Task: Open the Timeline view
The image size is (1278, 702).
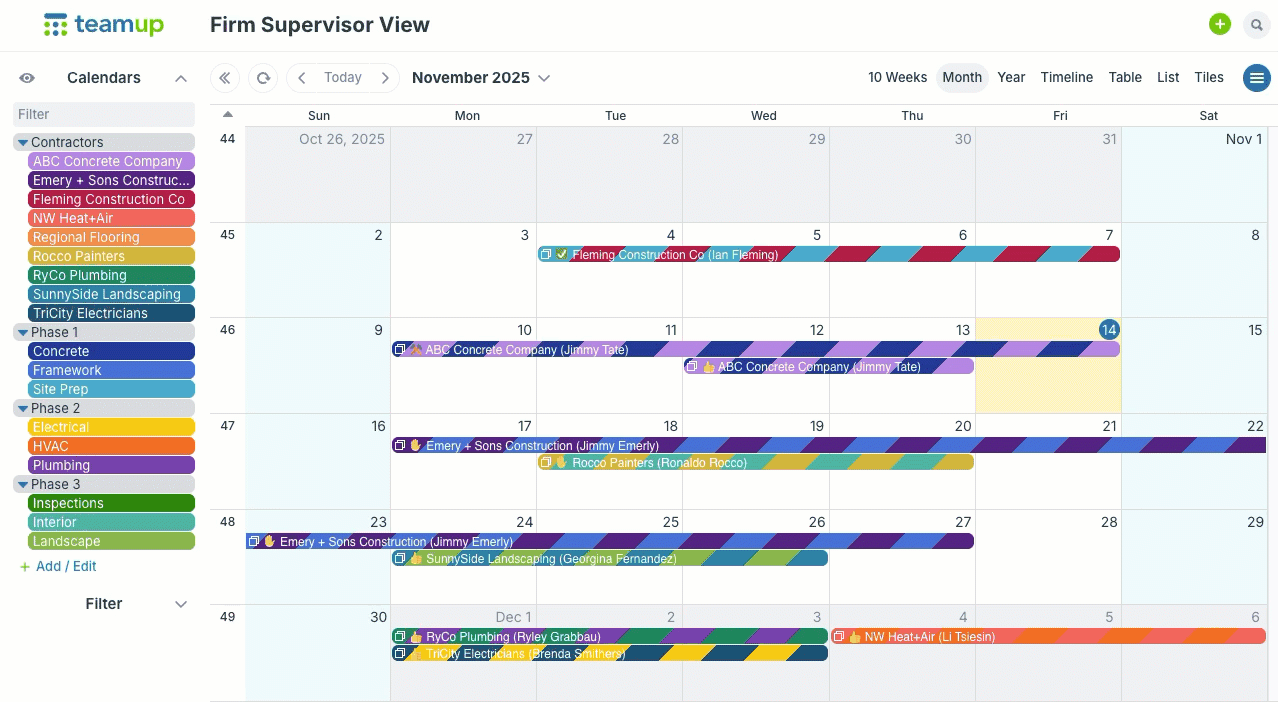Action: [1066, 77]
